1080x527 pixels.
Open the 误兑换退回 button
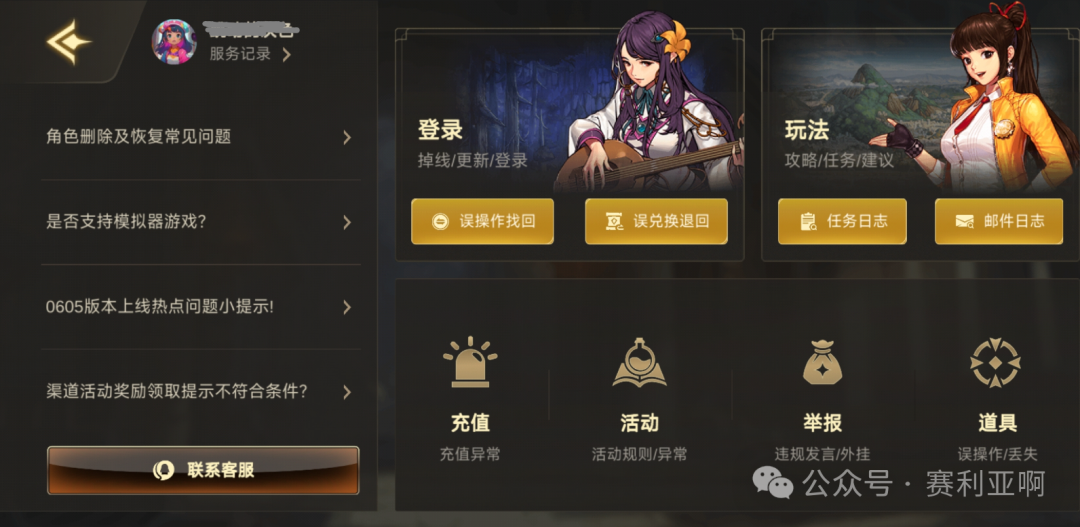[x=656, y=221]
